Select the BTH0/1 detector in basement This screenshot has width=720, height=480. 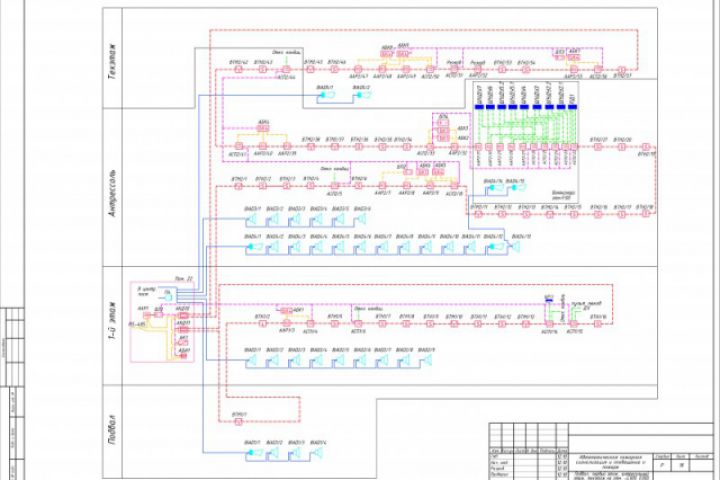(x=238, y=422)
